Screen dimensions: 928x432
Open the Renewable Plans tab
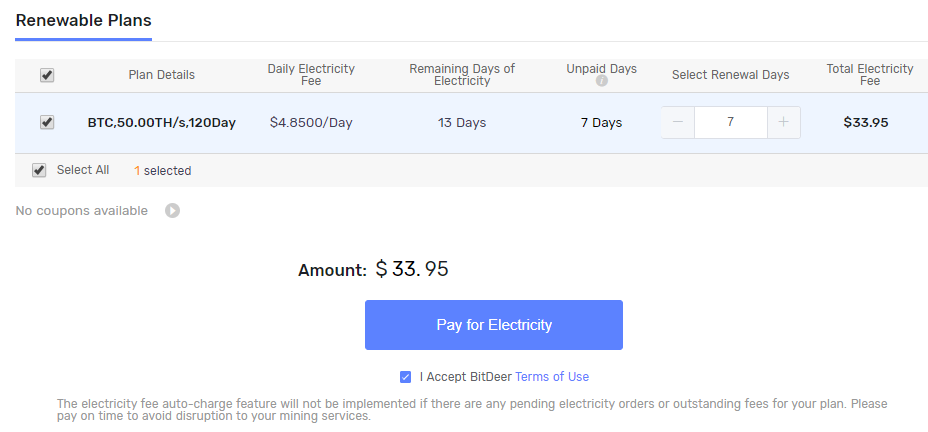[x=83, y=21]
